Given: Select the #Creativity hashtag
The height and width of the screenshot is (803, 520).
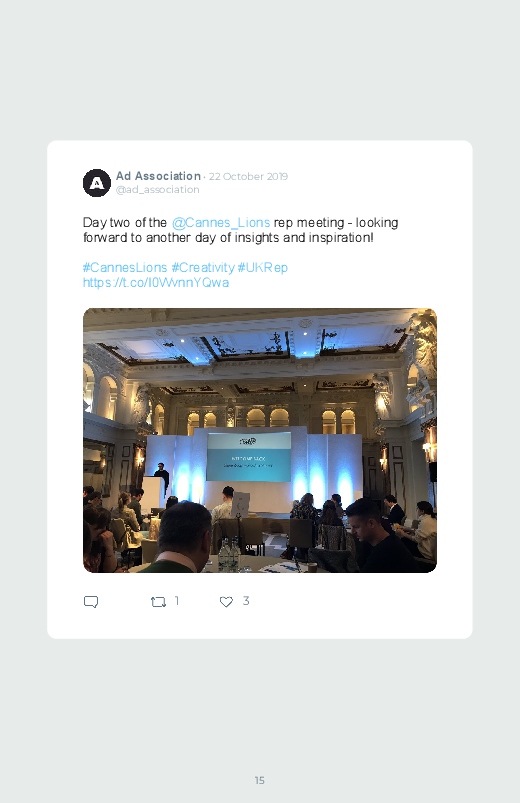Looking at the screenshot, I should pyautogui.click(x=203, y=267).
